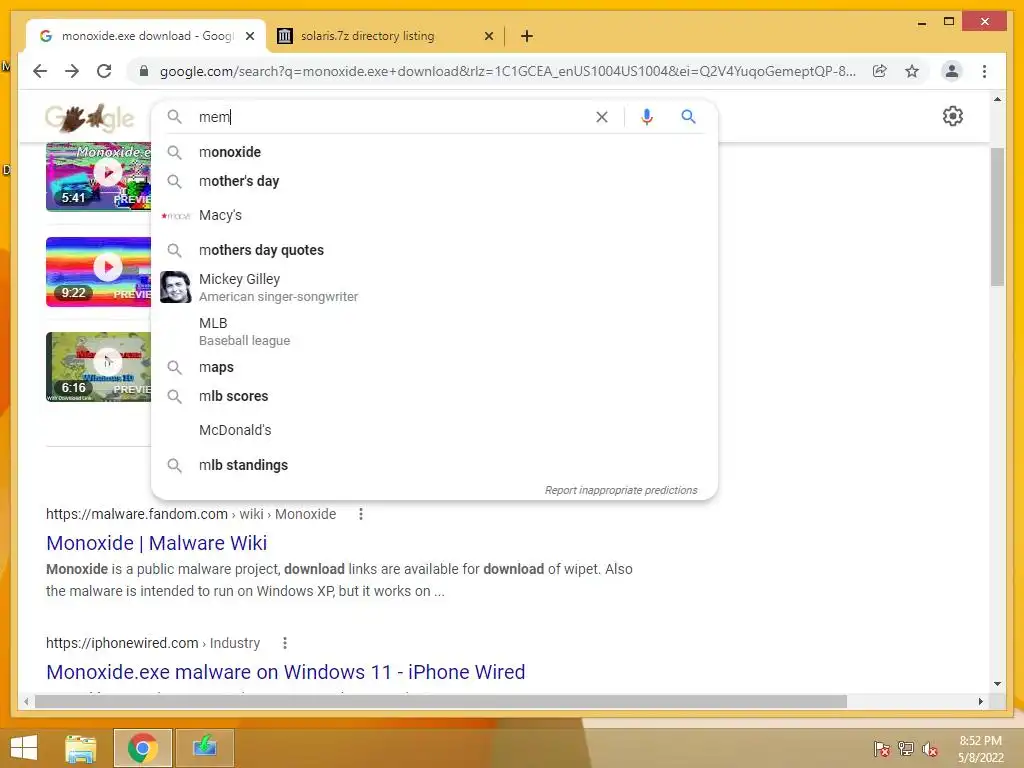
Task: Click the scroll up arrow
Action: point(997,99)
